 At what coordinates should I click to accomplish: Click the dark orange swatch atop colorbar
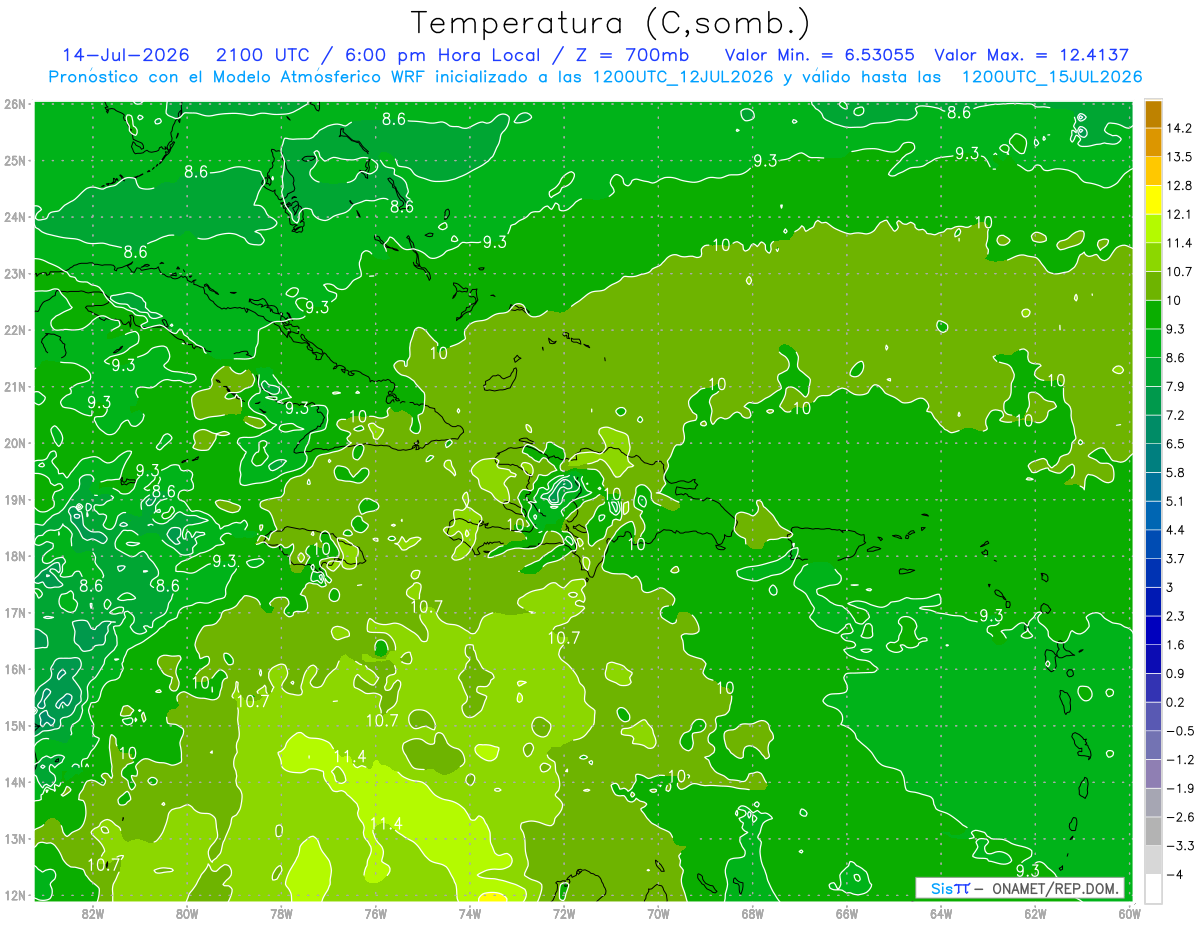[x=1153, y=114]
